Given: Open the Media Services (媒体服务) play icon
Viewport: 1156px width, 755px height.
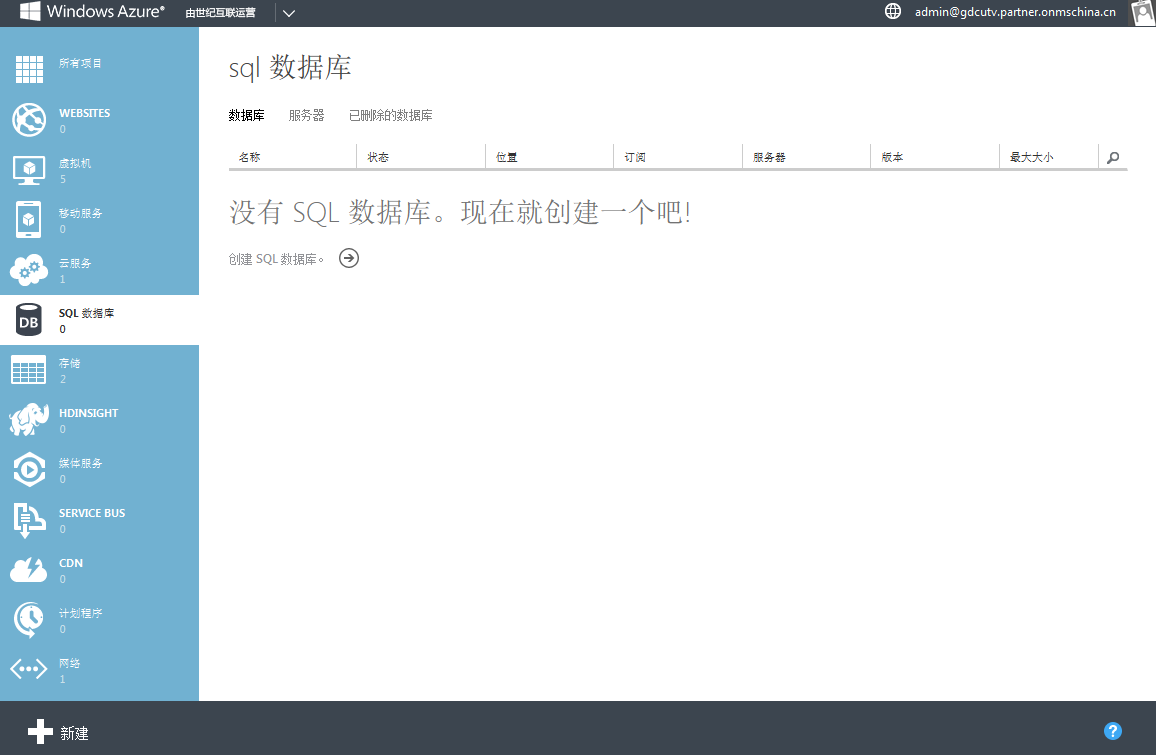Looking at the screenshot, I should (x=29, y=470).
